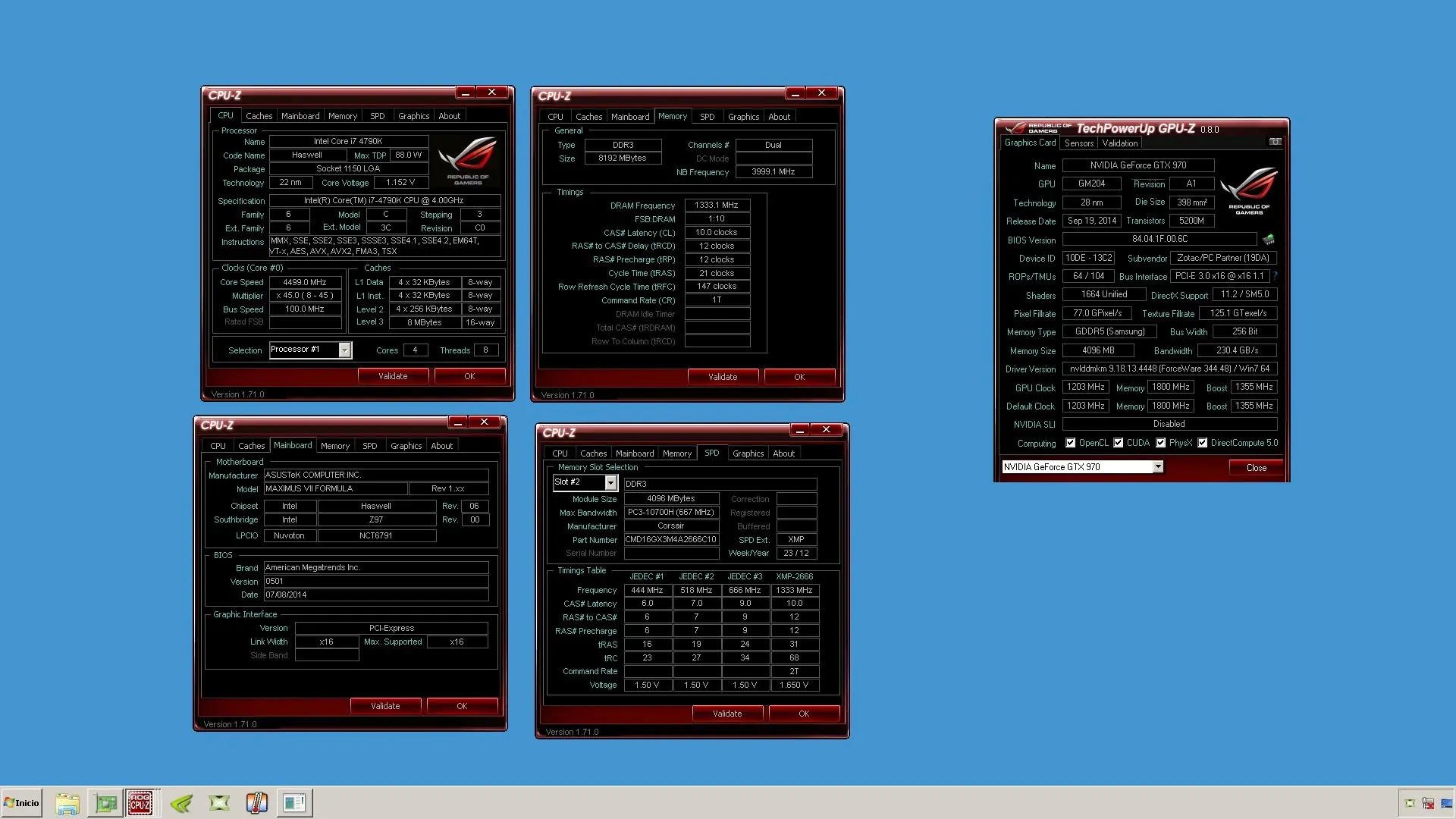The width and height of the screenshot is (1456, 819).
Task: Open the file explorer taskbar icon
Action: (67, 803)
